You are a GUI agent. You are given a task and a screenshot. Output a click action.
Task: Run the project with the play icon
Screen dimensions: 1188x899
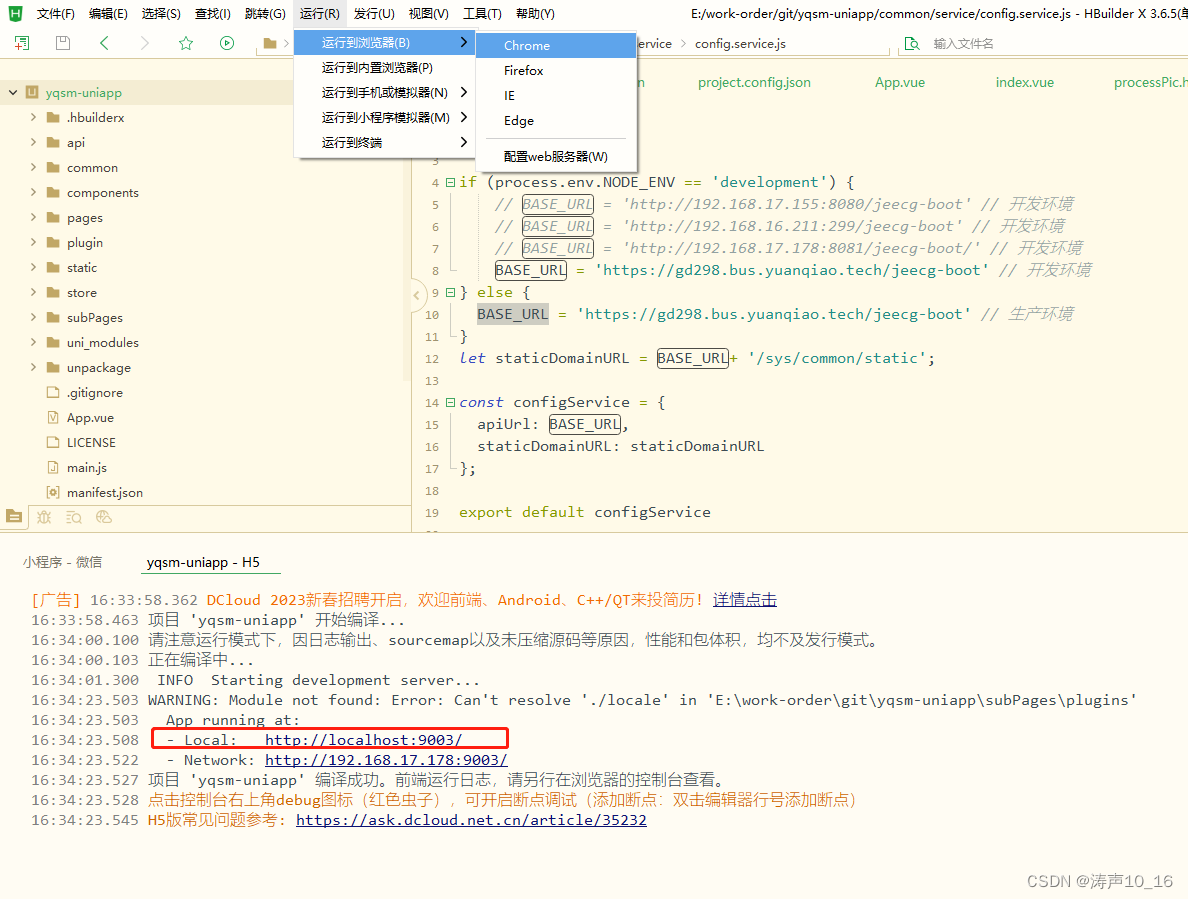click(227, 44)
